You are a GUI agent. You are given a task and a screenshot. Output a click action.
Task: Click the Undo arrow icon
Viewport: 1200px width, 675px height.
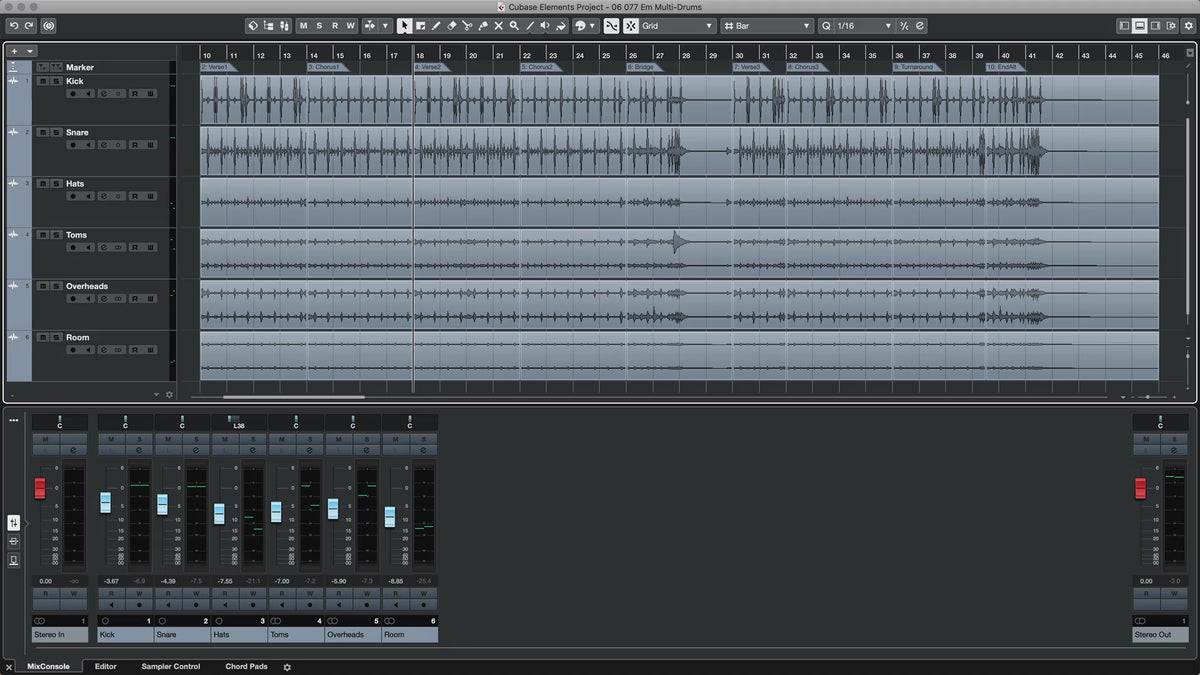click(14, 26)
